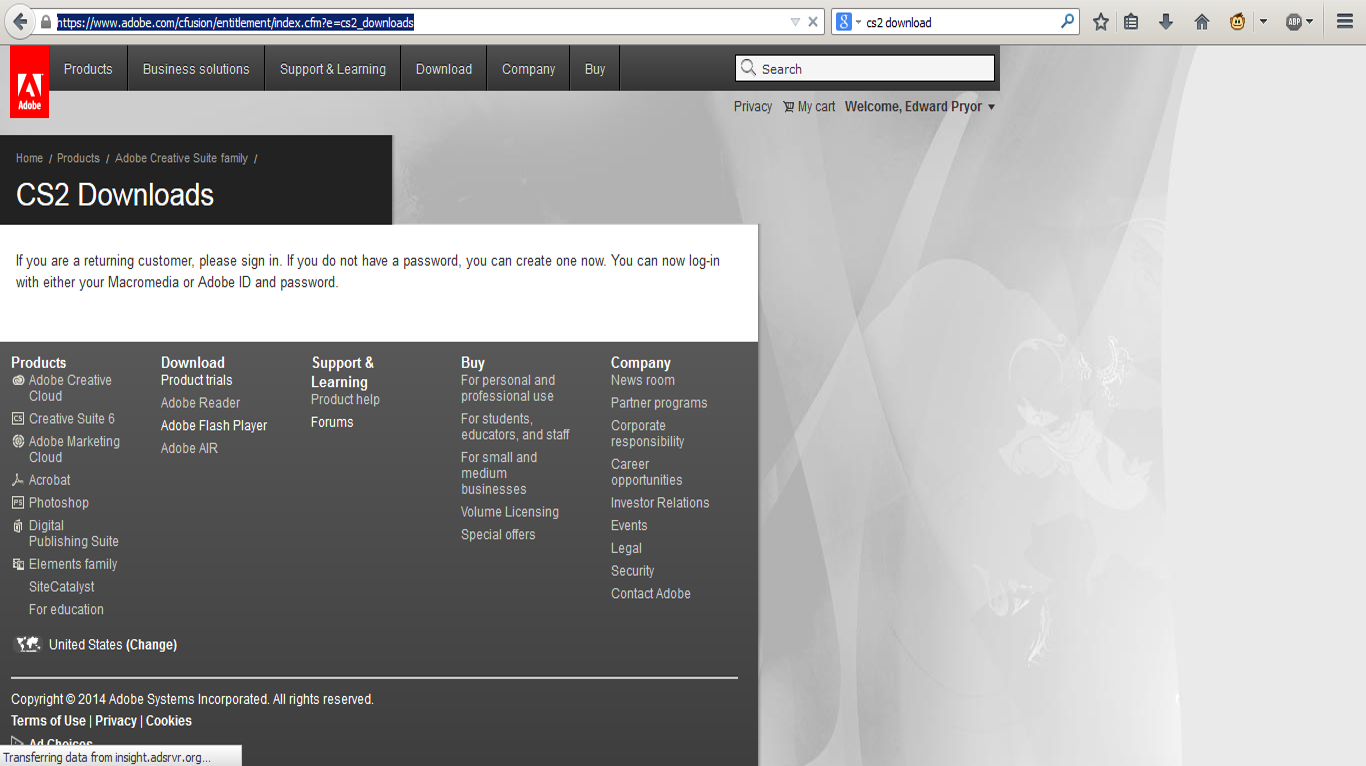This screenshot has width=1366, height=766.
Task: Go to the Products breadcrumb
Action: [78, 158]
